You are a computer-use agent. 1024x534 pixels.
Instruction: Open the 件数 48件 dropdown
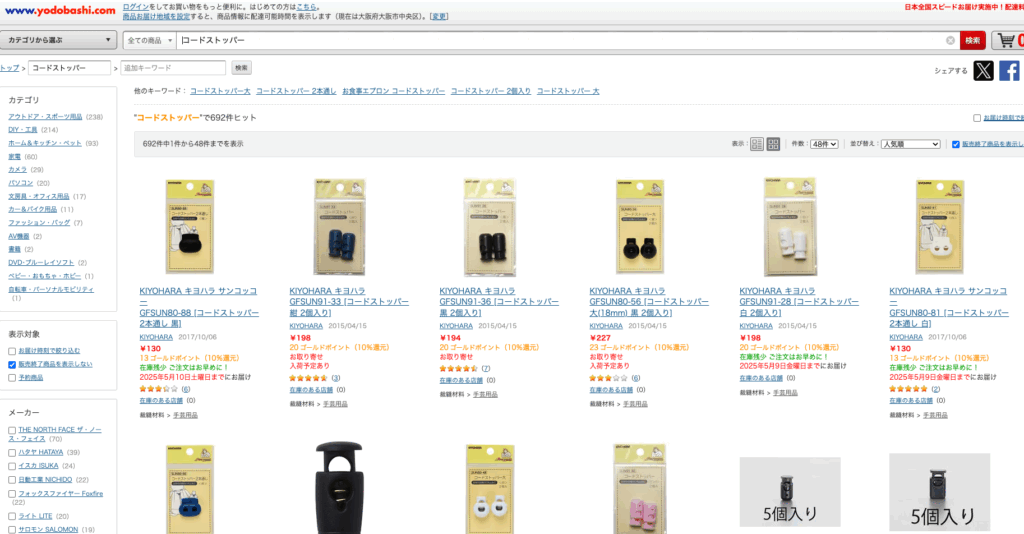click(x=824, y=144)
